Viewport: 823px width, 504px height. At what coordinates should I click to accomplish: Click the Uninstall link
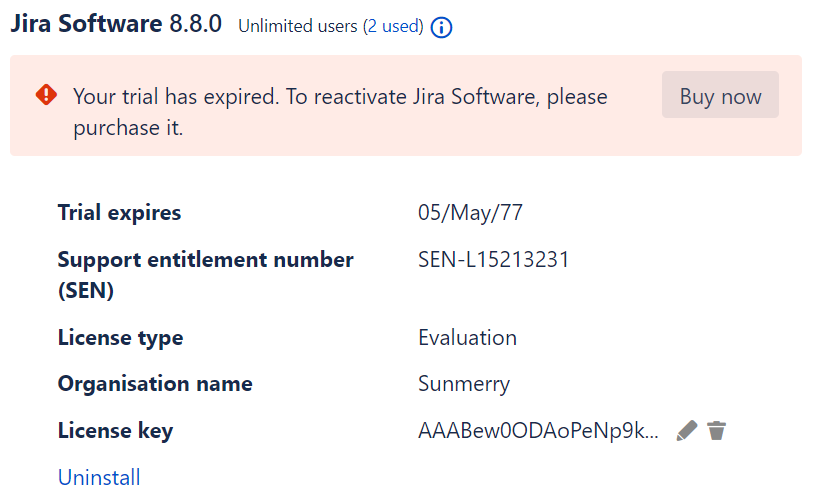(x=99, y=477)
